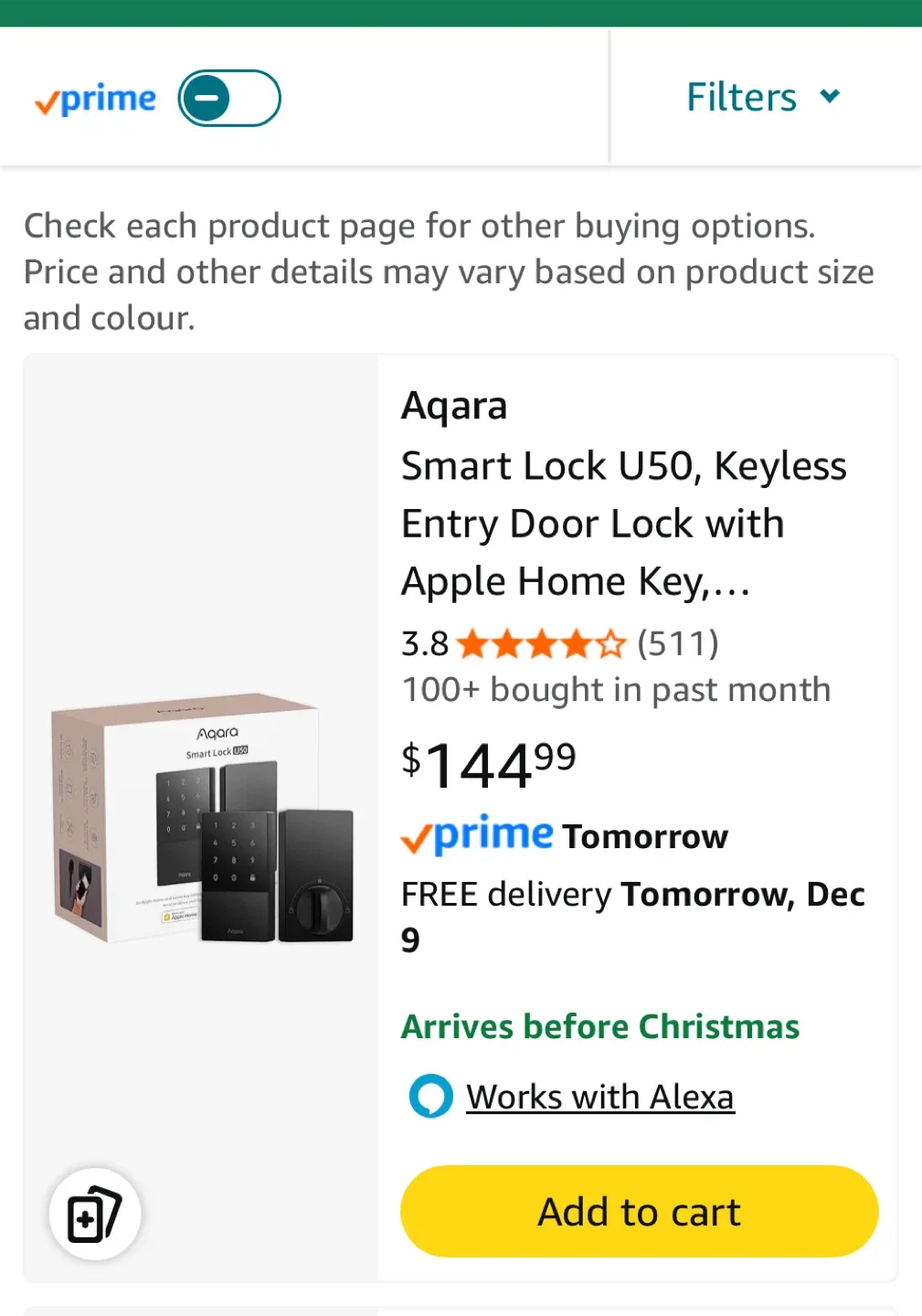This screenshot has width=922, height=1316.
Task: Tap the Aqara product box image
Action: (201, 822)
